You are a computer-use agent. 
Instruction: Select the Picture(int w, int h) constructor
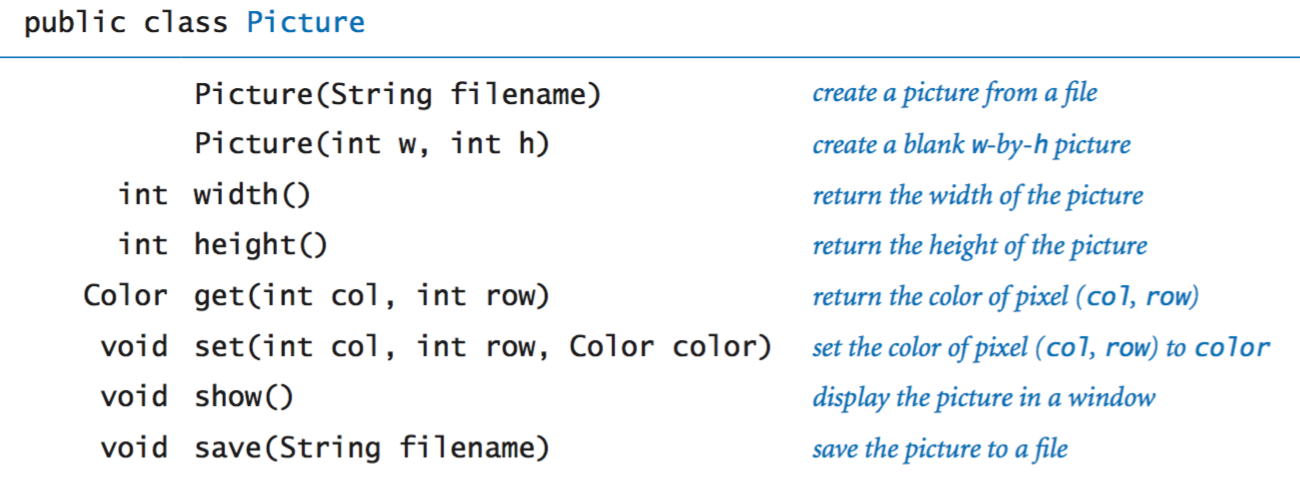[x=372, y=145]
